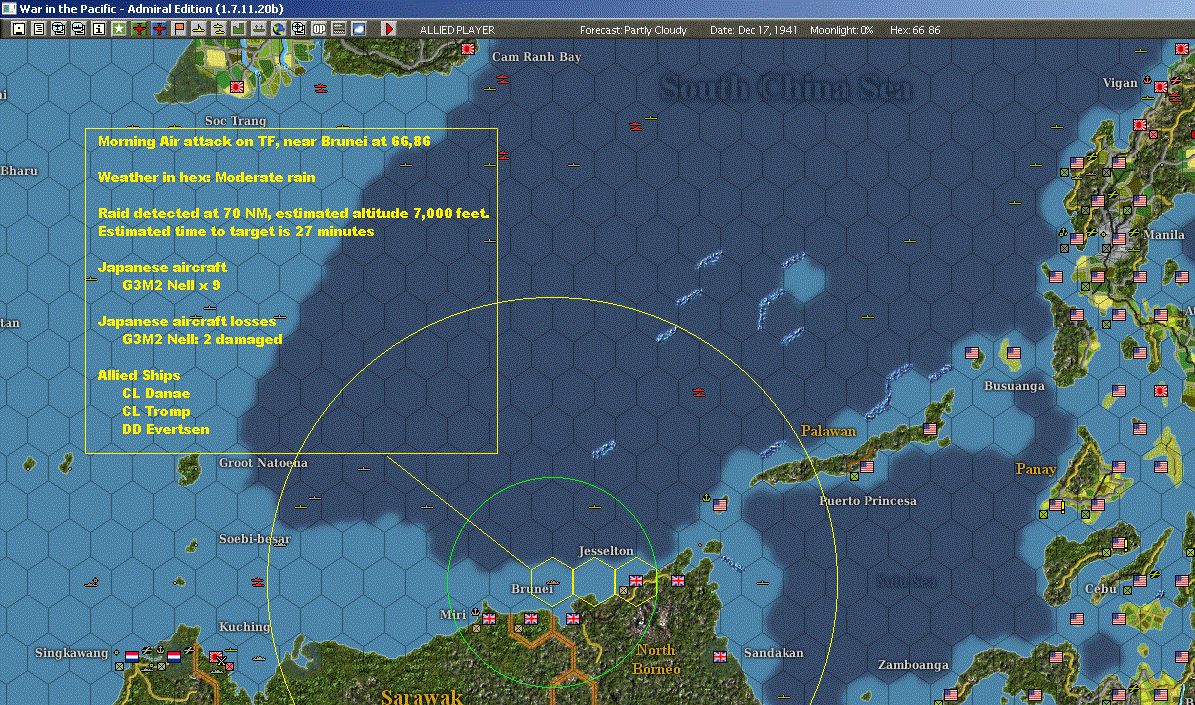Click the orange flag toolbar icon
This screenshot has width=1195, height=705.
tap(179, 29)
